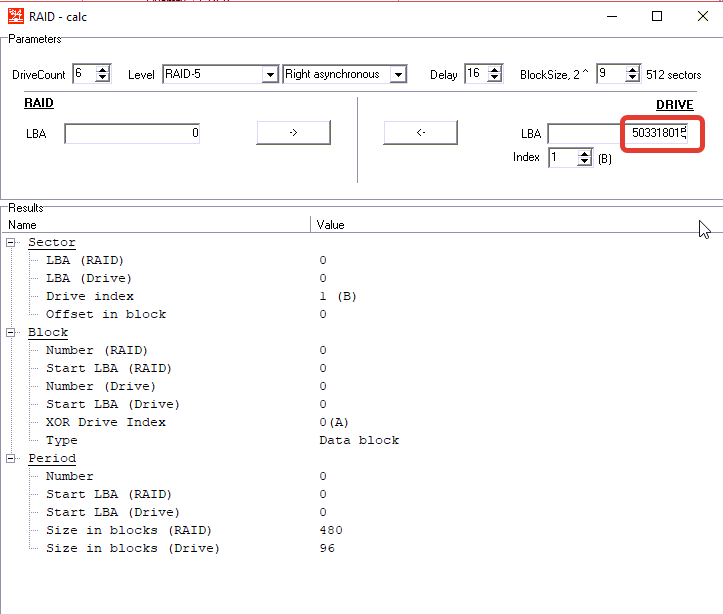Screen dimensions: 723x614
Task: Maximize the RAID-calc window
Action: point(657,16)
